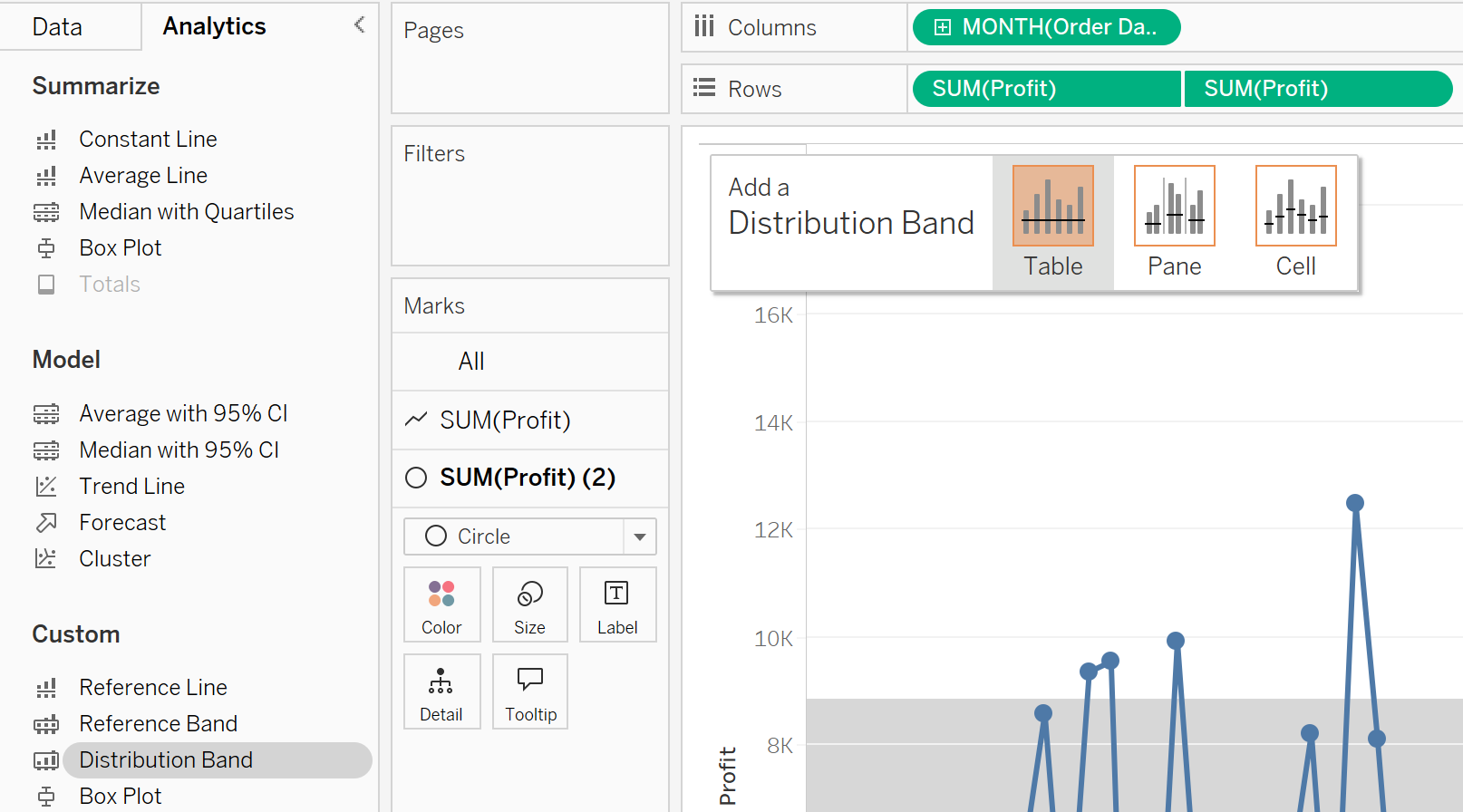Select the SUM(Profit) (2) marks section
This screenshot has height=812, width=1463.
(x=528, y=478)
